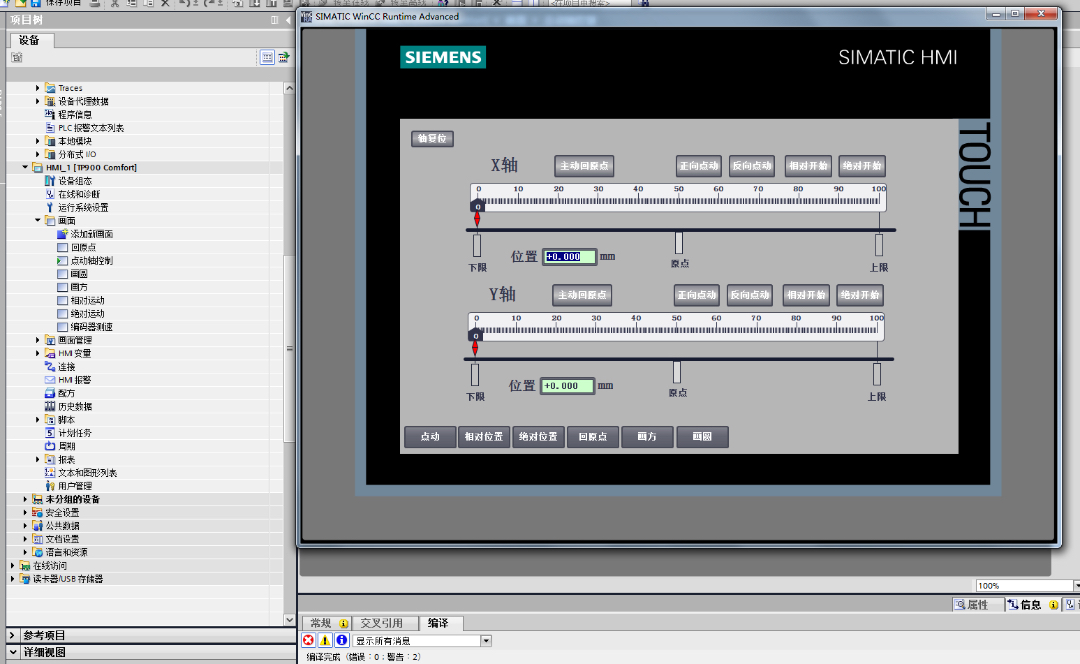Viewport: 1080px width, 664px height.
Task: Click the error filter red X icon
Action: [309, 641]
